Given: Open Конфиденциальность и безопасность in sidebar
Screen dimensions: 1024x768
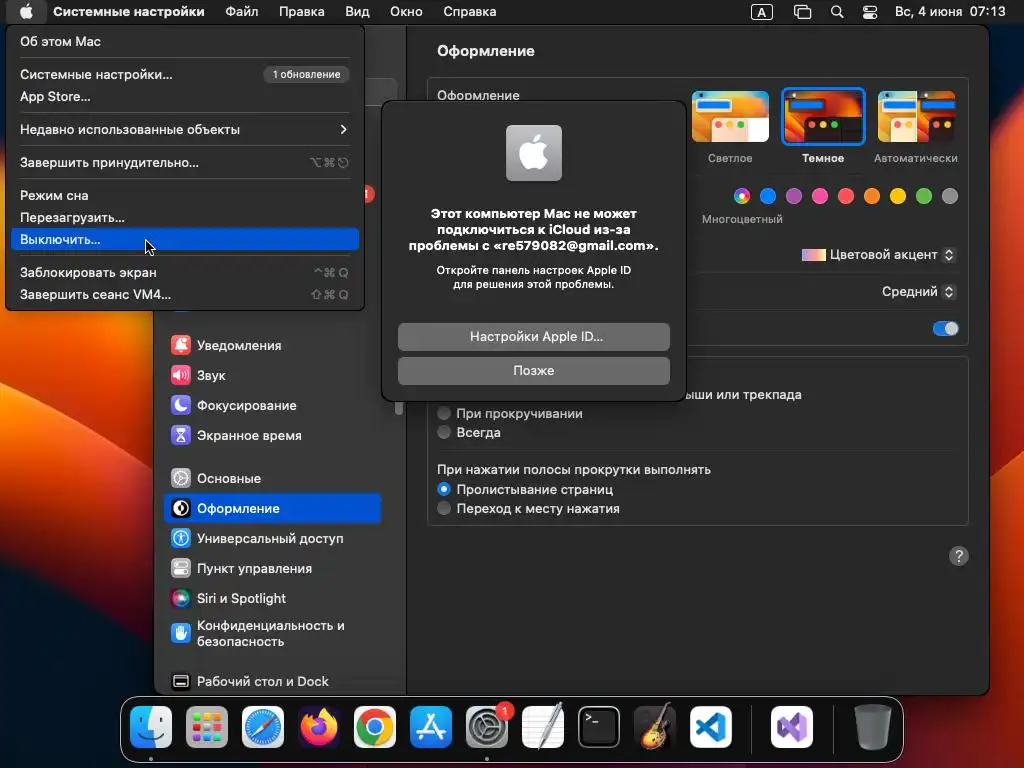Looking at the screenshot, I should coord(272,633).
